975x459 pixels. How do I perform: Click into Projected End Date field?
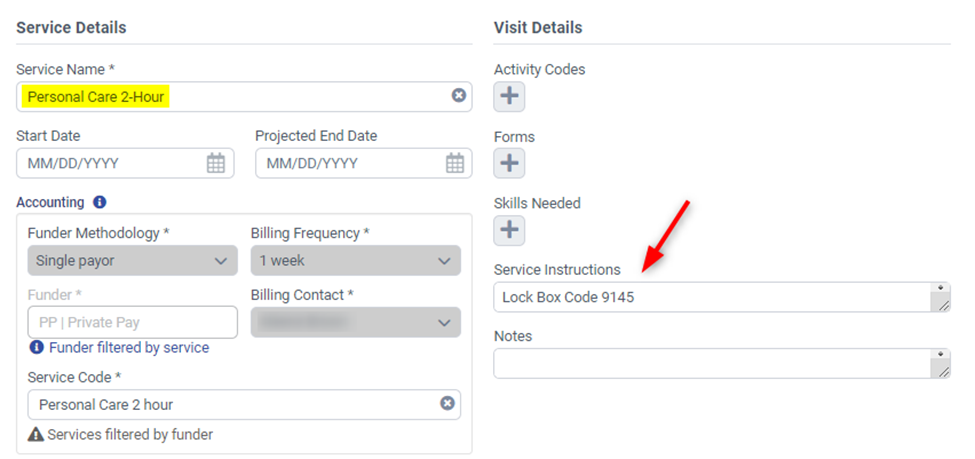point(350,163)
